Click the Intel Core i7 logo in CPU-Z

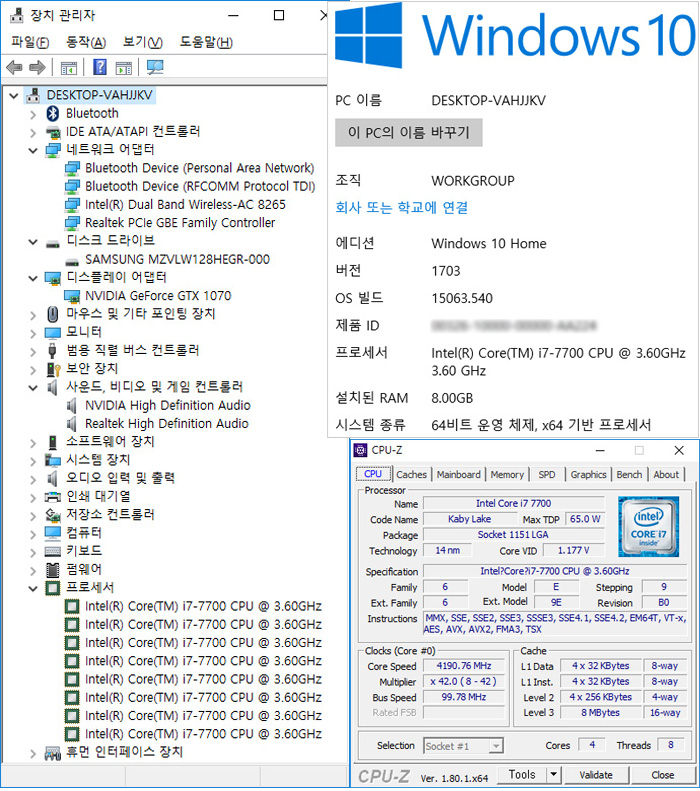coord(649,526)
